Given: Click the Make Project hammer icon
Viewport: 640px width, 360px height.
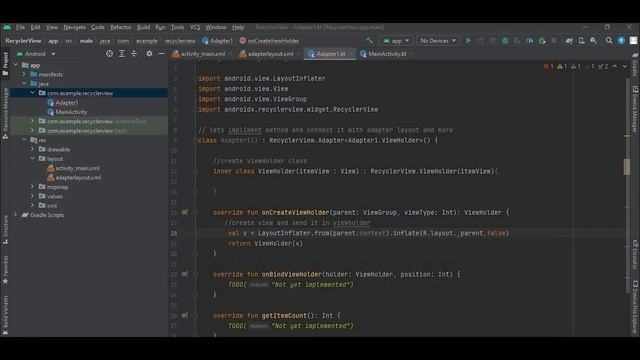Looking at the screenshot, I should [x=369, y=40].
